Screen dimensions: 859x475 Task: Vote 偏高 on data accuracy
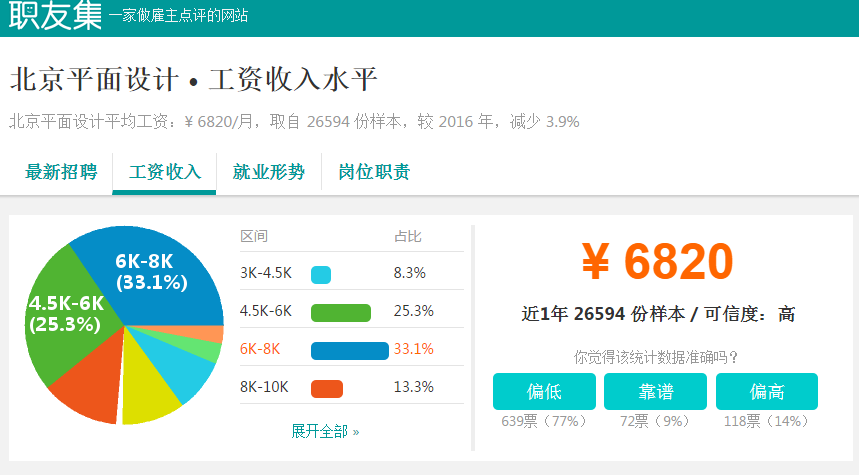coord(766,391)
